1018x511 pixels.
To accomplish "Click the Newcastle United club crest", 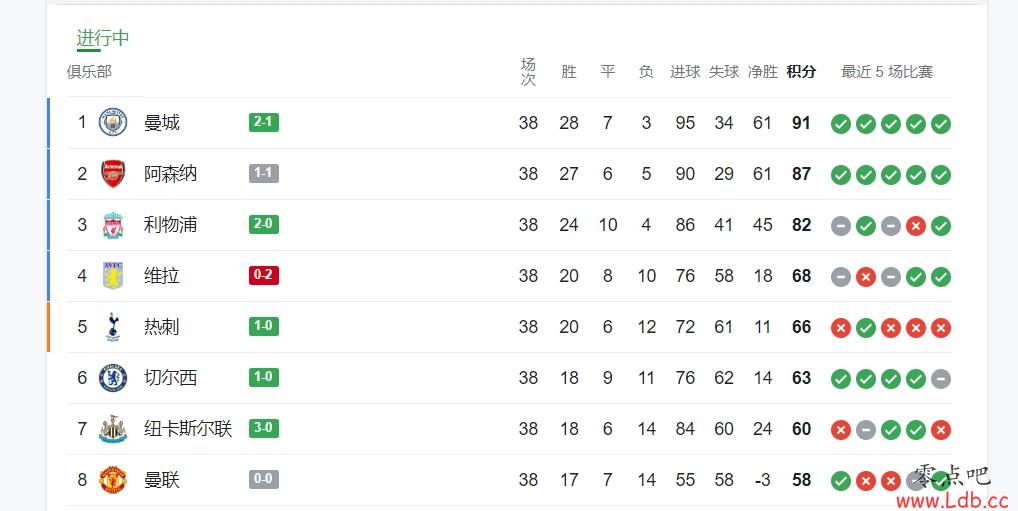I will click(x=113, y=429).
